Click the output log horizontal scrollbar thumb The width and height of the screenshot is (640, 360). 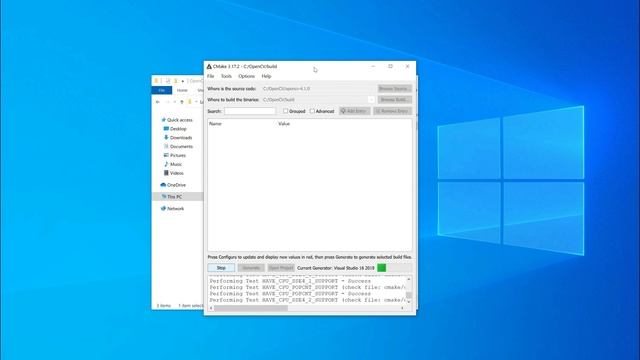click(251, 308)
